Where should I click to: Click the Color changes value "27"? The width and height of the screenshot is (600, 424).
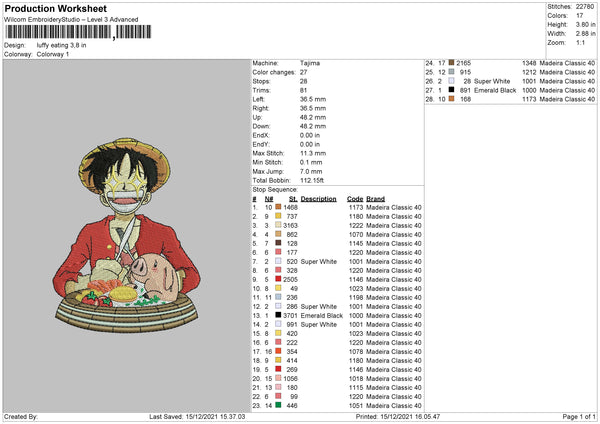303,72
